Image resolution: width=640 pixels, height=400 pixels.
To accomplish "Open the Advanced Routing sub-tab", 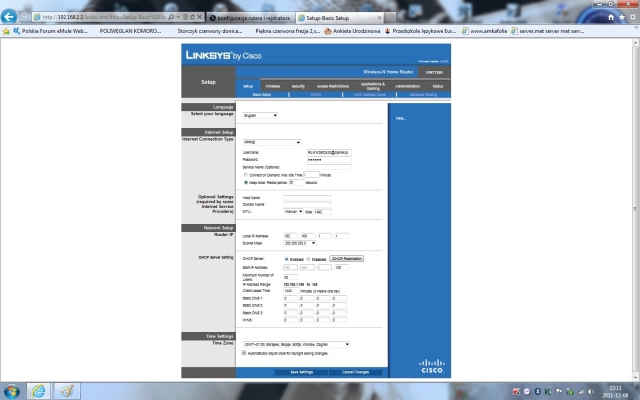I will point(423,95).
